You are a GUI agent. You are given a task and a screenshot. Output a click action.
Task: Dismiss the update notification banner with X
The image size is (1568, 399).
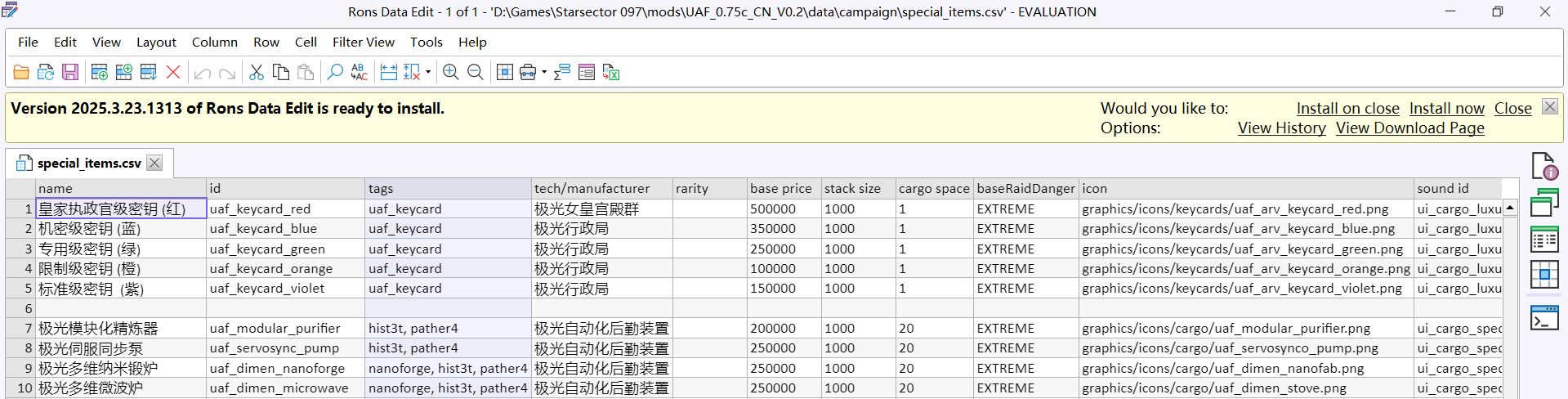coord(1549,107)
